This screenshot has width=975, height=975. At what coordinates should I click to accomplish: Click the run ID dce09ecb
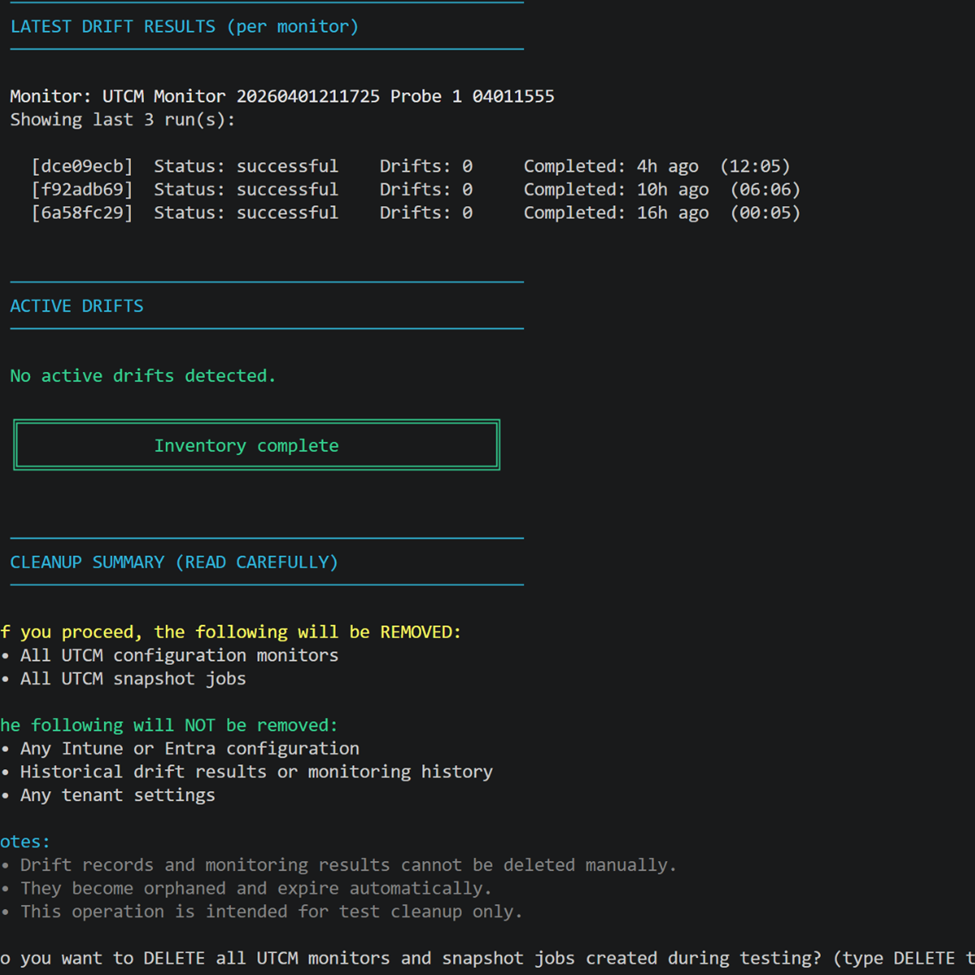coord(82,167)
